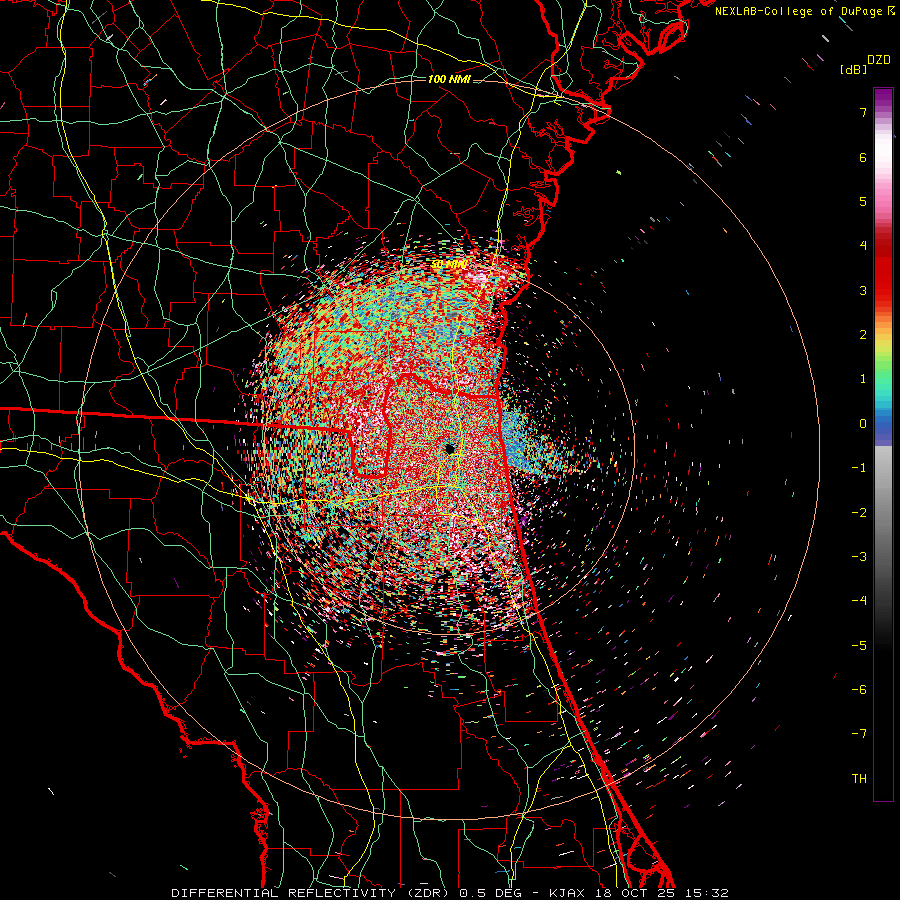Click the TH threshold label on scale
Screen dimensions: 900x900
tap(859, 779)
